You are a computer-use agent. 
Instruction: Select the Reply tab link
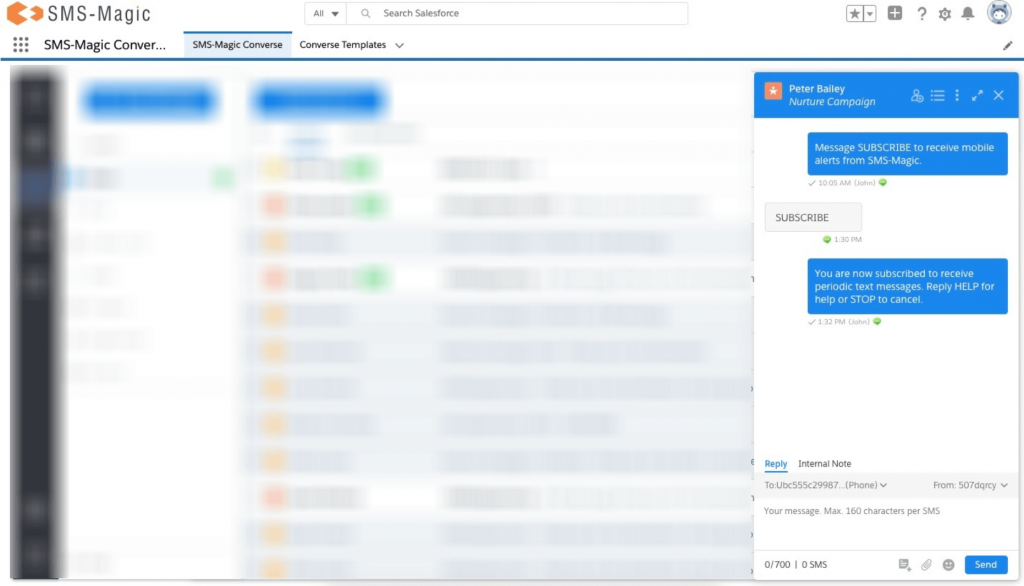(775, 464)
